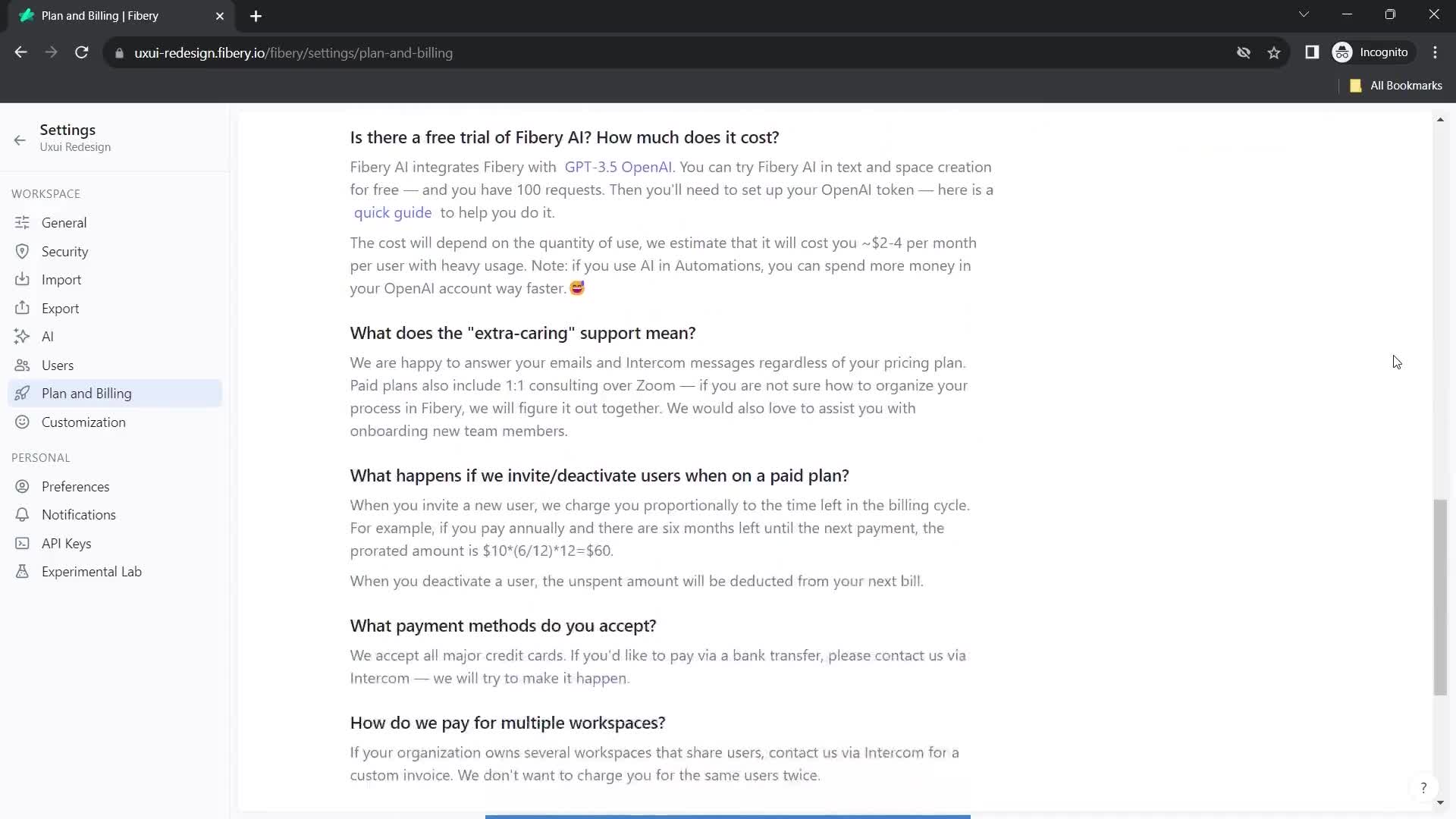This screenshot has width=1456, height=819.
Task: Open Export settings panel
Action: pos(60,308)
